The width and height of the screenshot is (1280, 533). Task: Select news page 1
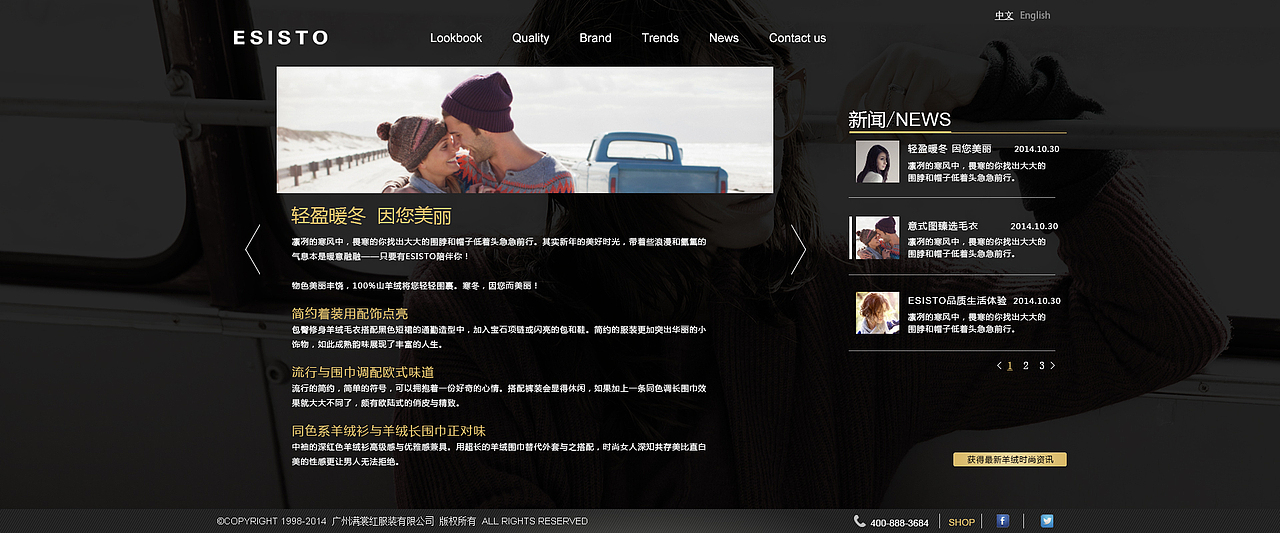click(1010, 366)
